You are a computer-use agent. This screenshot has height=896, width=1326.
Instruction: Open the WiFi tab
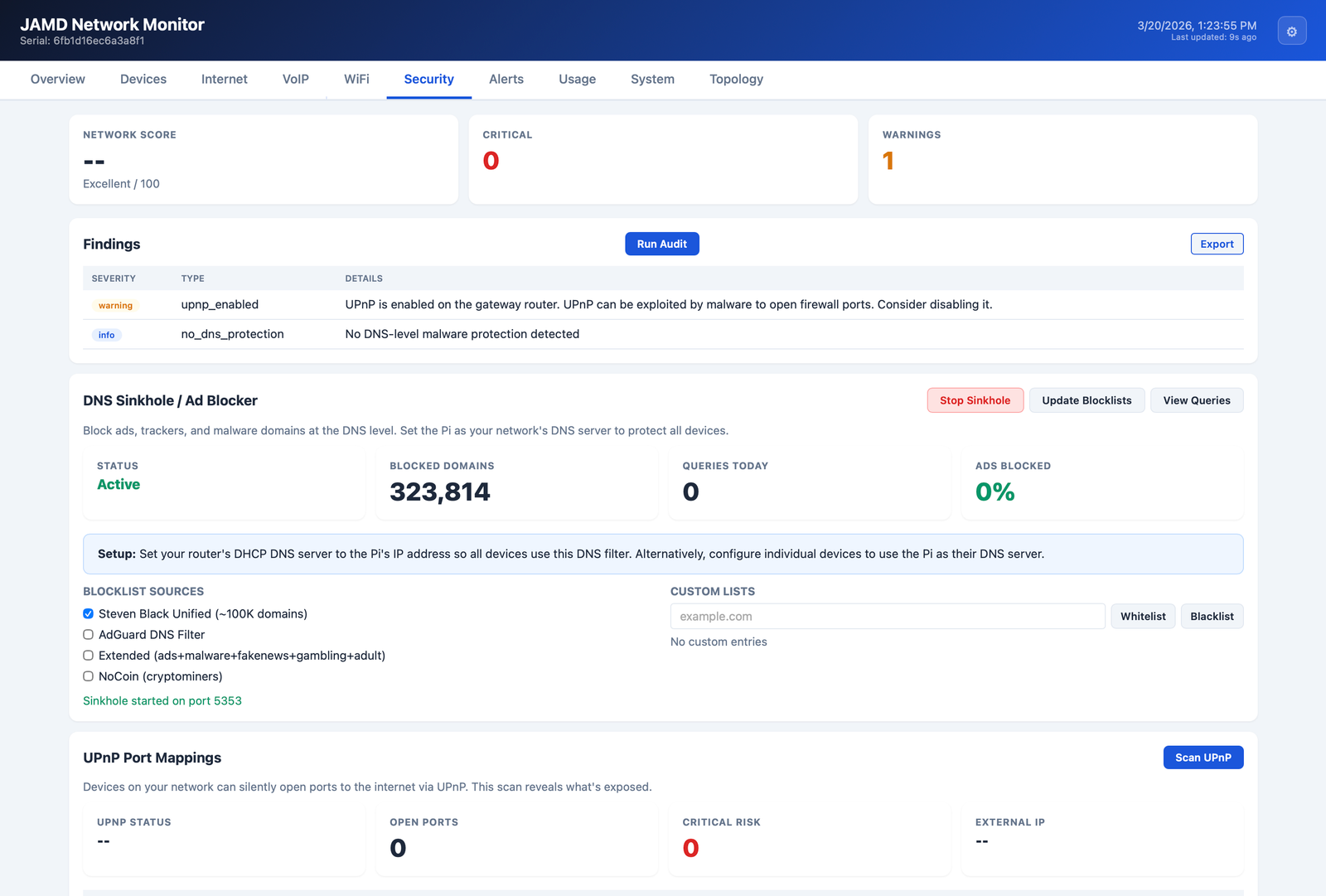[356, 79]
